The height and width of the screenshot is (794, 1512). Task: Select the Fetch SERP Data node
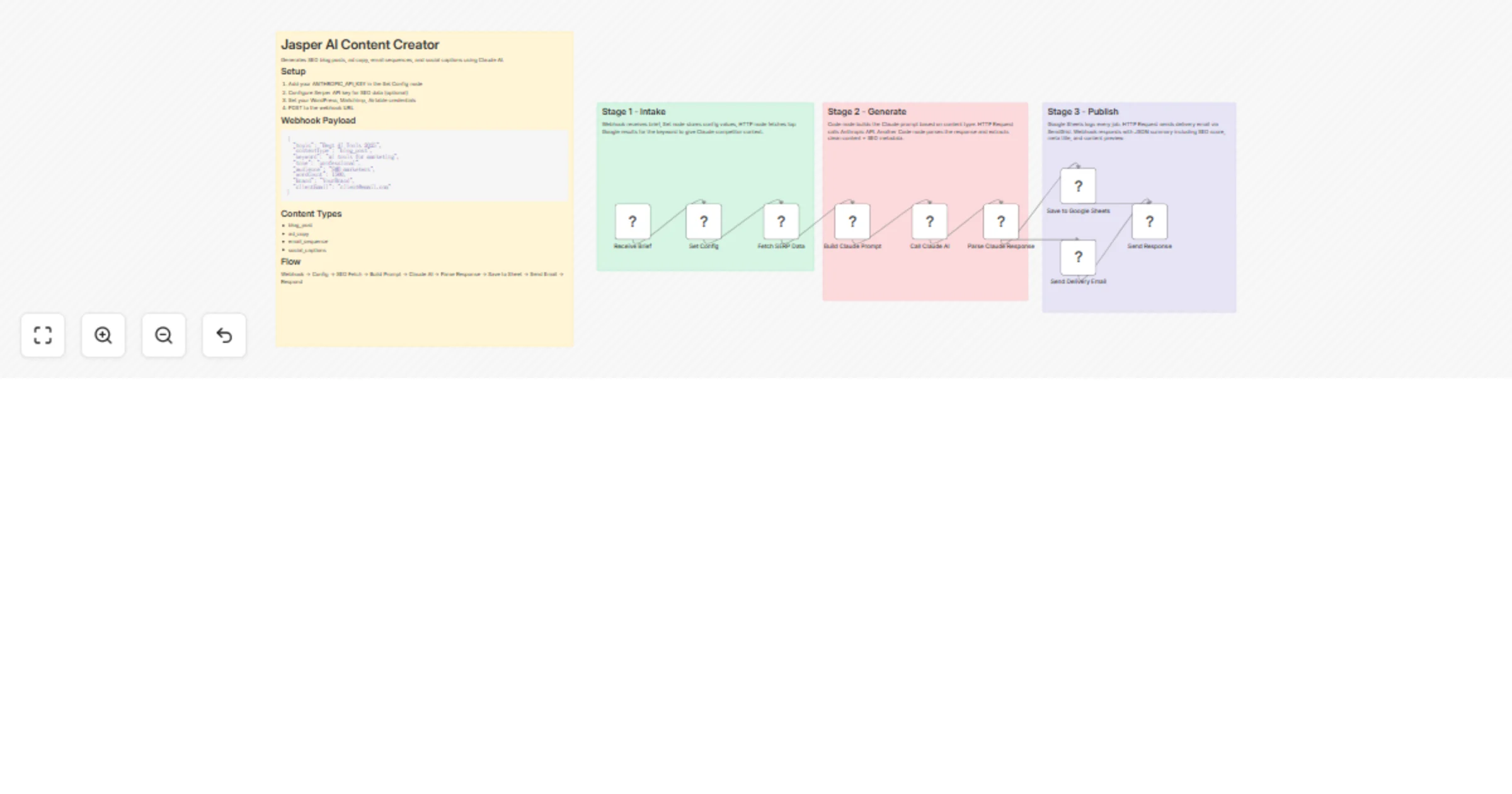coord(781,221)
